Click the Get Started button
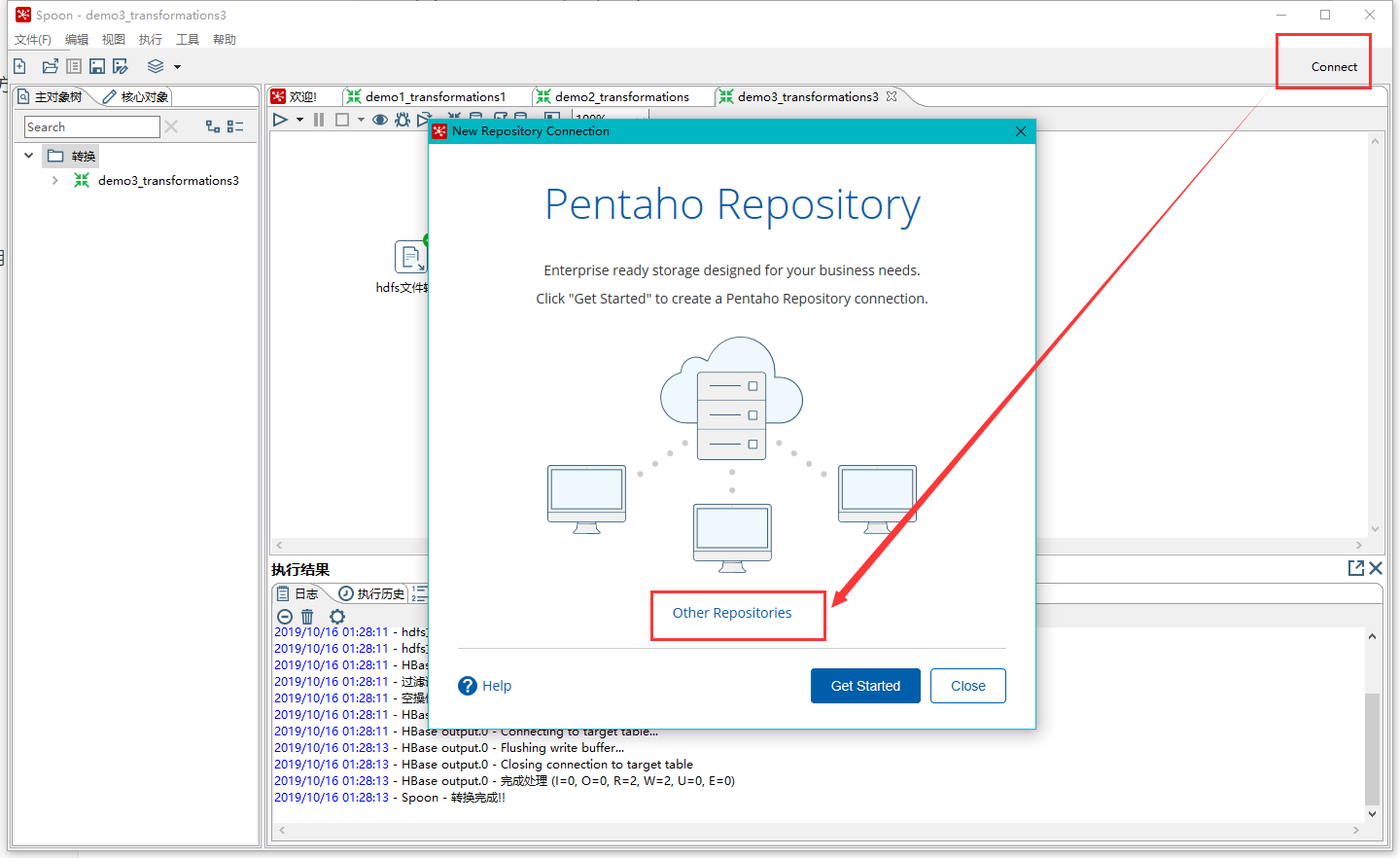The image size is (1400, 858). pyautogui.click(x=865, y=686)
